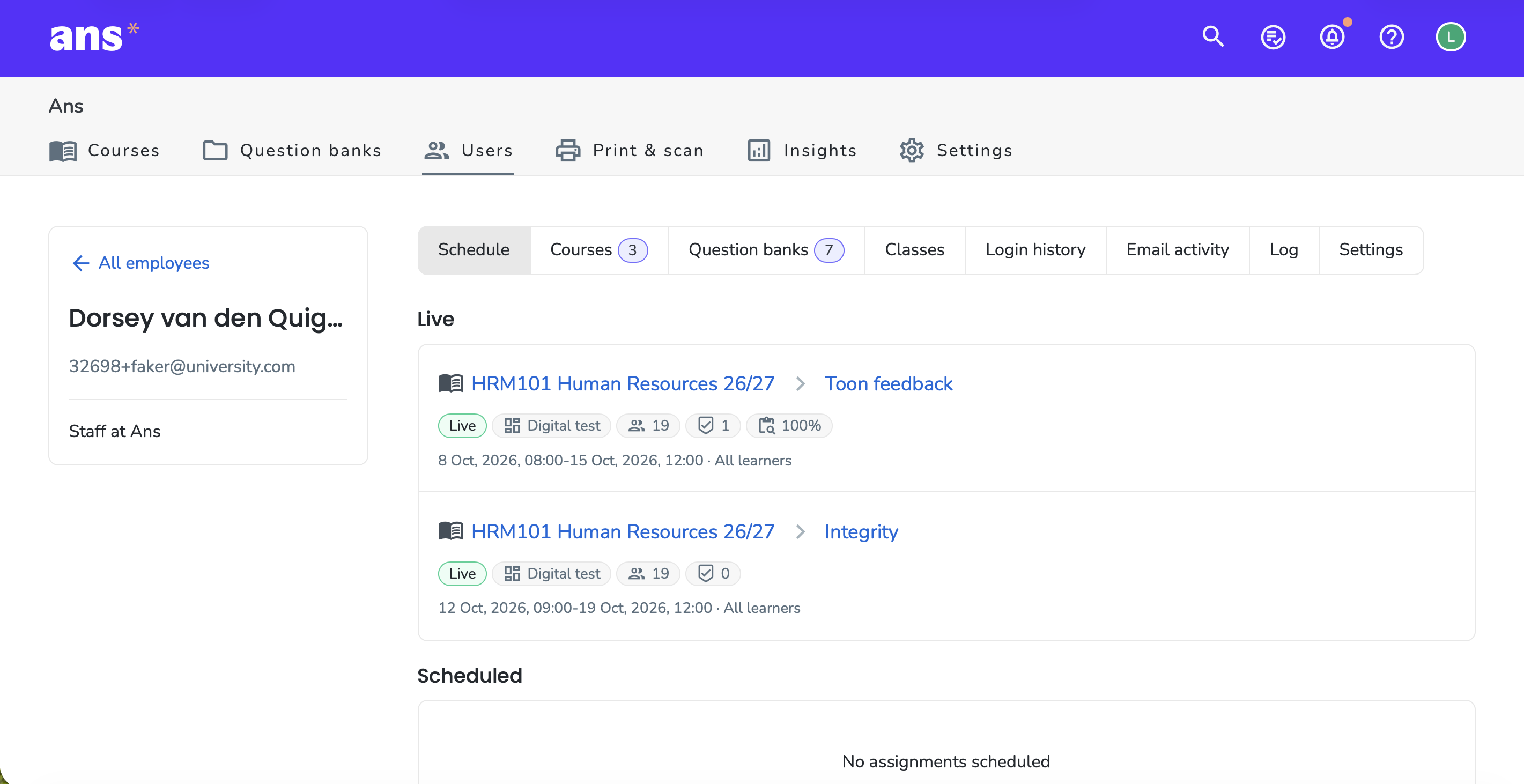Click Digital test badge in Integrity row
This screenshot has width=1524, height=784.
[551, 573]
